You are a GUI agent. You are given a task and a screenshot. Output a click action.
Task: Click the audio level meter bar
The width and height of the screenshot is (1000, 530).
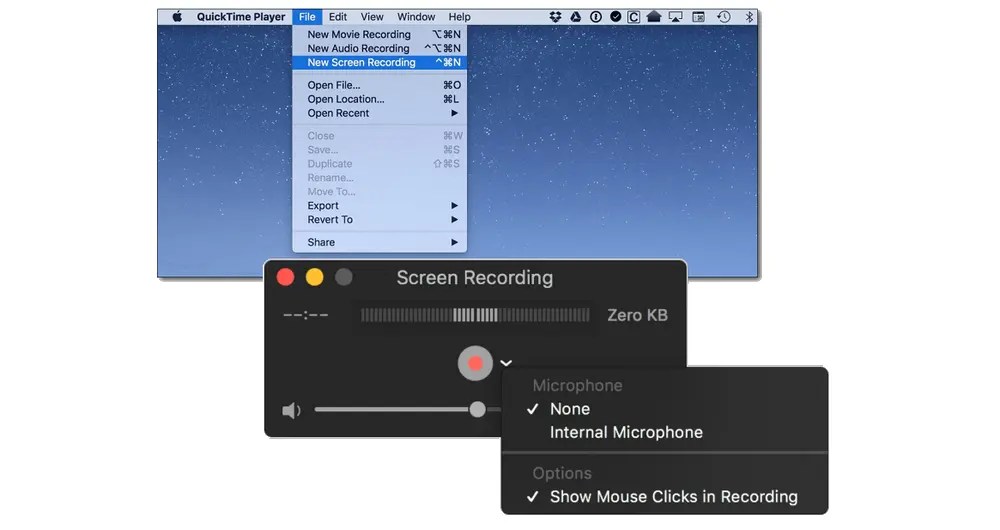[475, 315]
